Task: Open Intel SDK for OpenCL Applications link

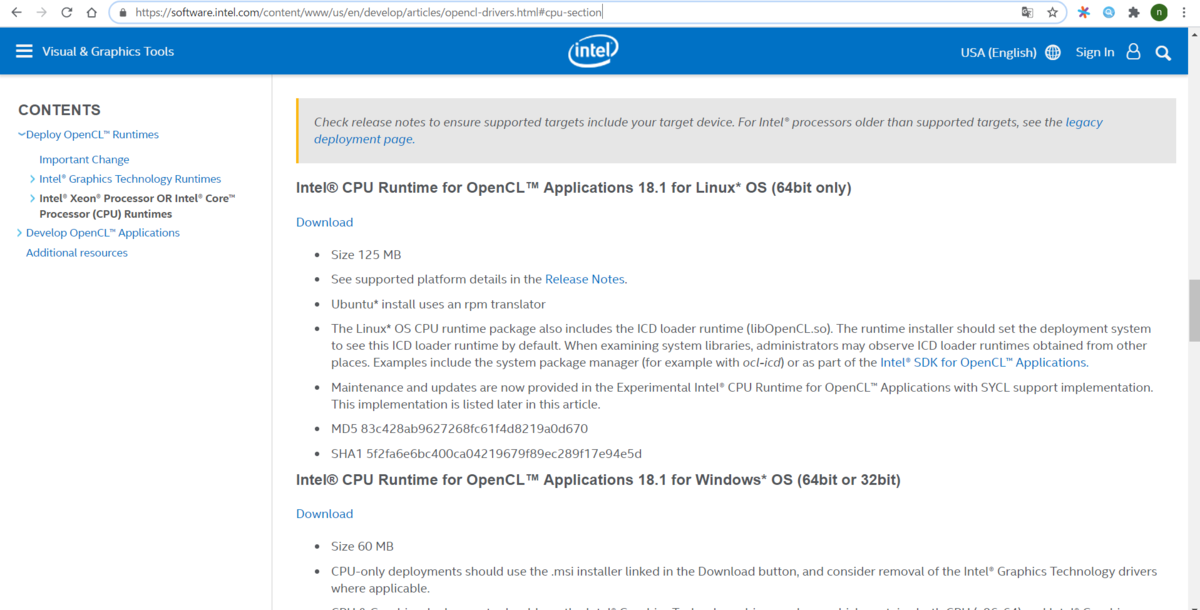Action: 983,362
